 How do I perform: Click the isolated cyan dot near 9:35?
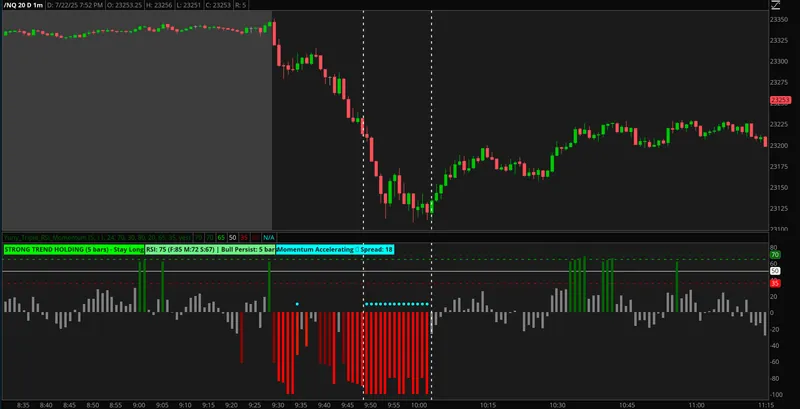(297, 304)
